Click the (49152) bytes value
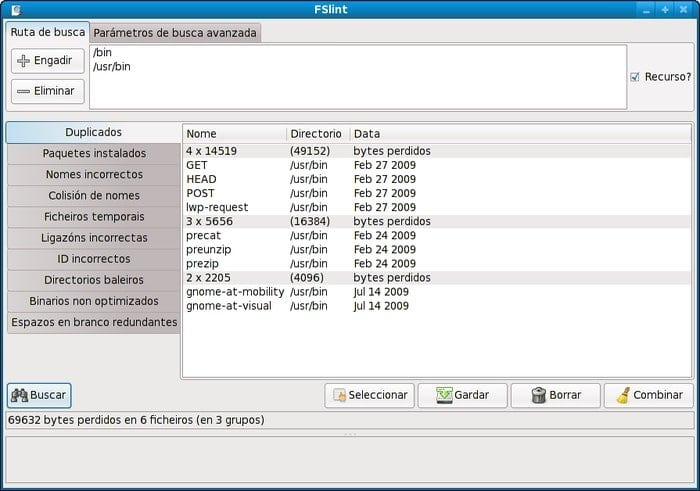Image resolution: width=700 pixels, height=491 pixels. click(x=310, y=151)
